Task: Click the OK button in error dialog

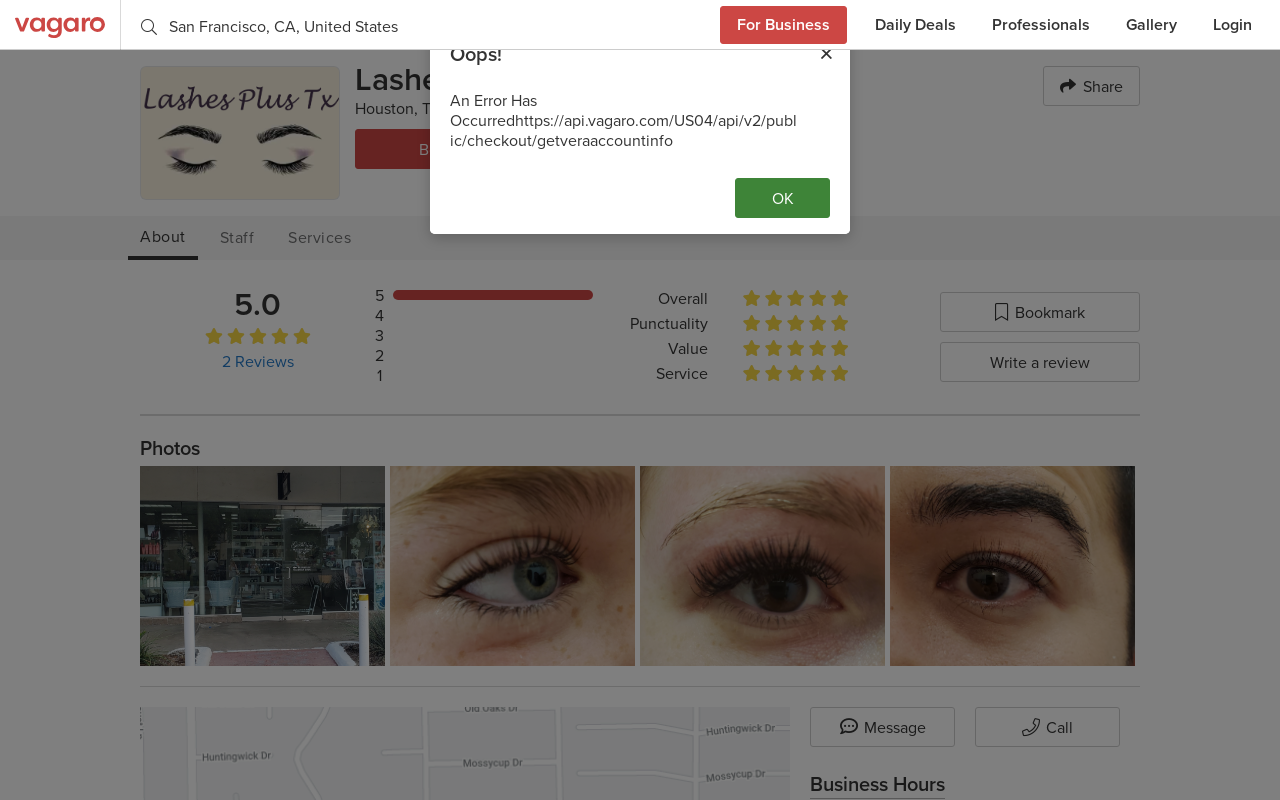Action: [x=782, y=198]
